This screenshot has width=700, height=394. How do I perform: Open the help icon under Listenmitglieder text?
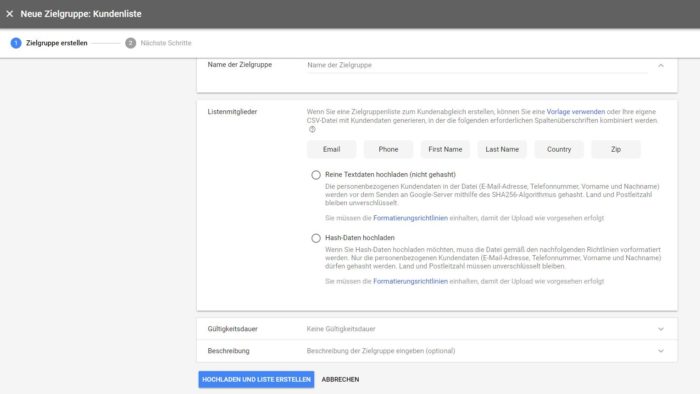[312, 129]
